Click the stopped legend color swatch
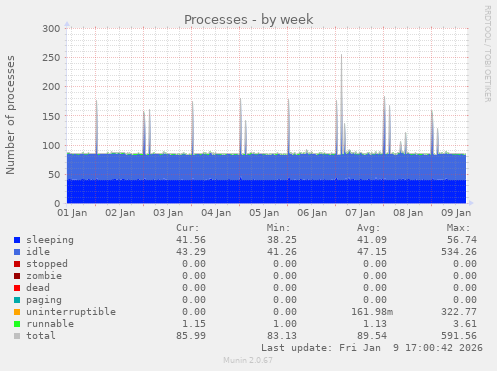Screen dimensions: 497x371 tap(17, 264)
